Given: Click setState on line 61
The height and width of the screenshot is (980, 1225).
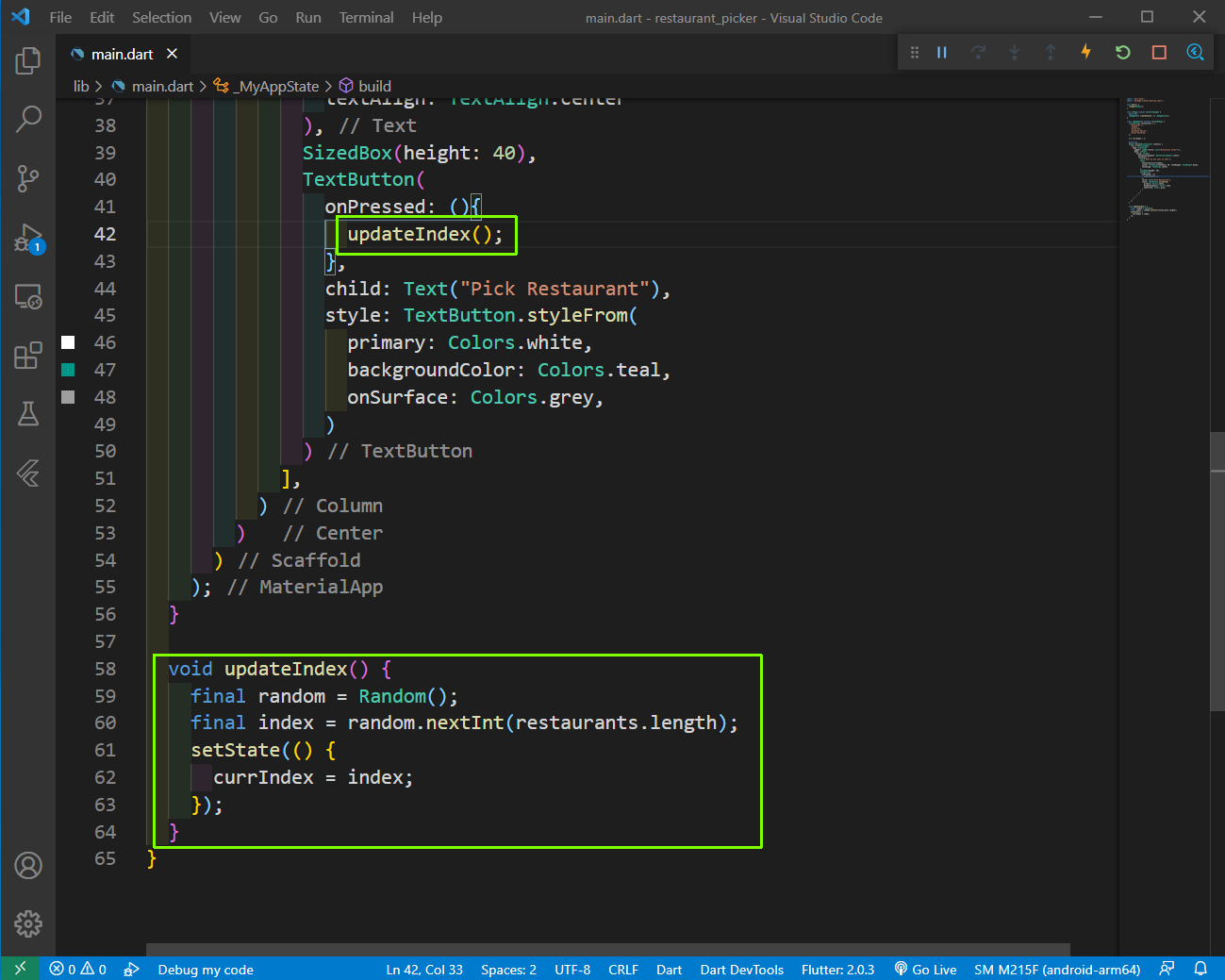Looking at the screenshot, I should tap(236, 750).
